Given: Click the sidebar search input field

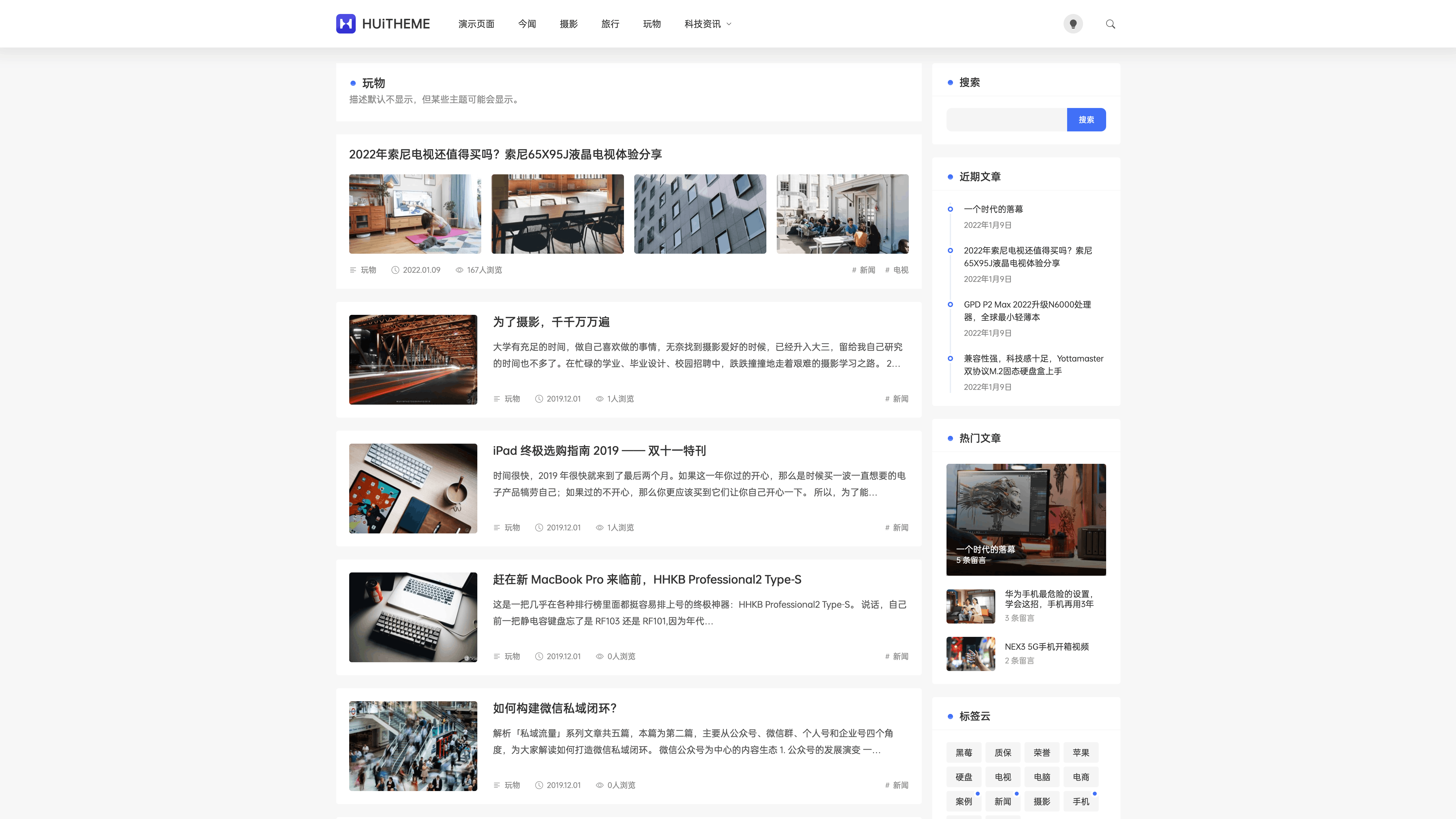Looking at the screenshot, I should click(x=1006, y=119).
